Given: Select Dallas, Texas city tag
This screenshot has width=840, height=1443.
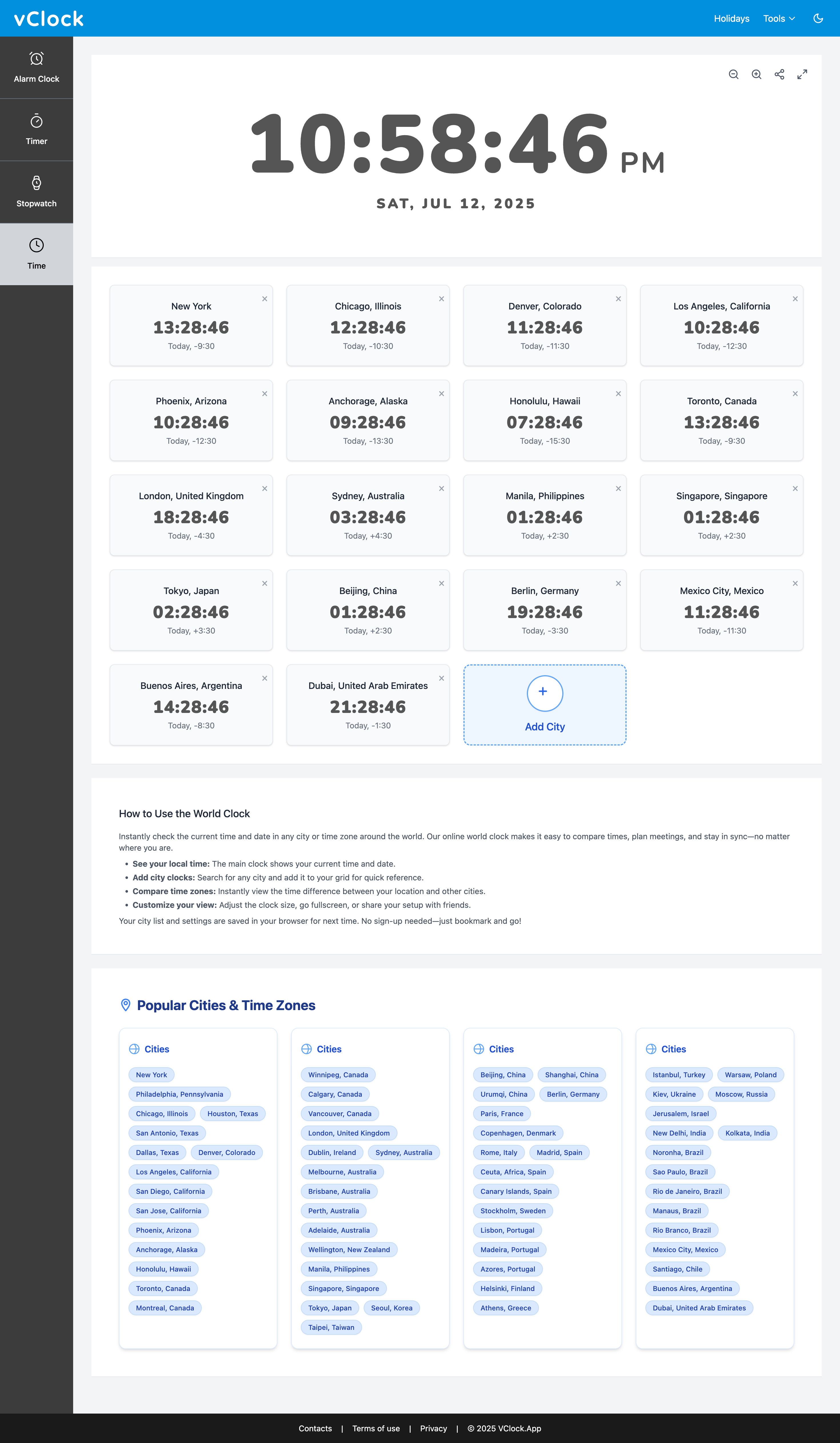Looking at the screenshot, I should click(157, 1153).
